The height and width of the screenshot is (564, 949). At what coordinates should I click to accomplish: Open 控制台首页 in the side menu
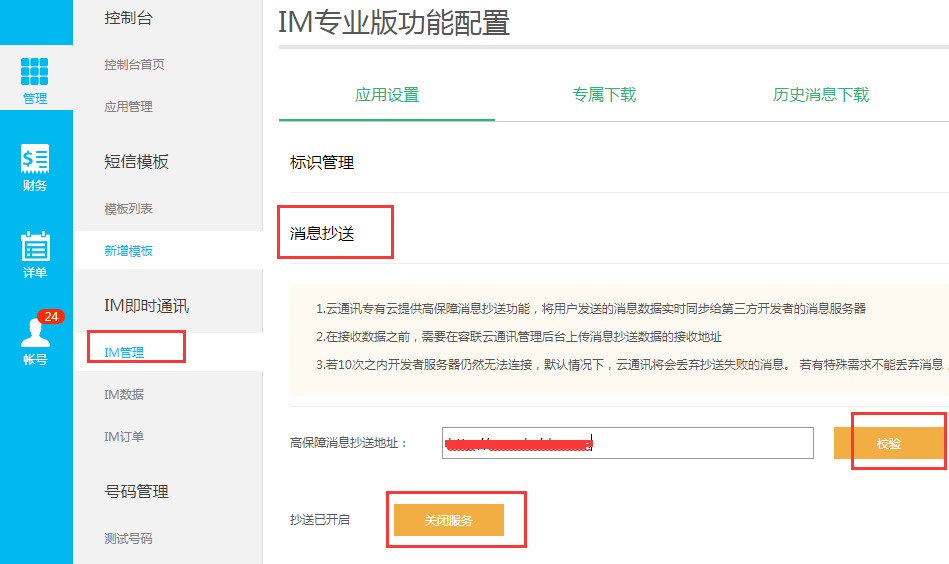click(x=134, y=65)
